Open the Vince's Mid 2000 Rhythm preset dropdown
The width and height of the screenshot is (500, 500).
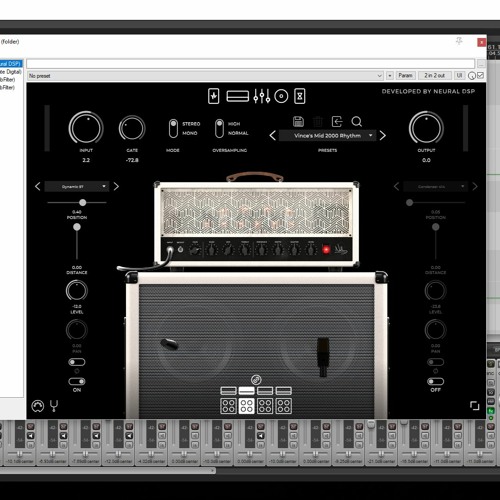[327, 136]
